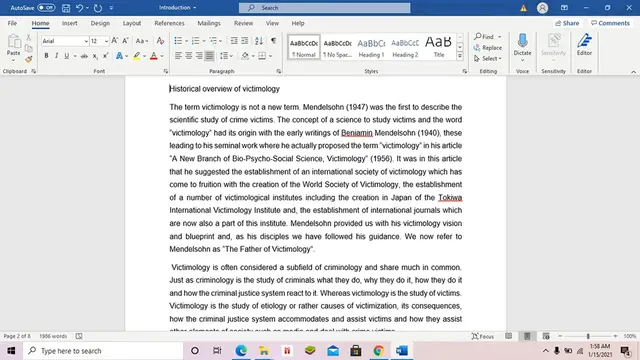Click Increase Indent icon
The image size is (640, 360).
coord(244,40)
